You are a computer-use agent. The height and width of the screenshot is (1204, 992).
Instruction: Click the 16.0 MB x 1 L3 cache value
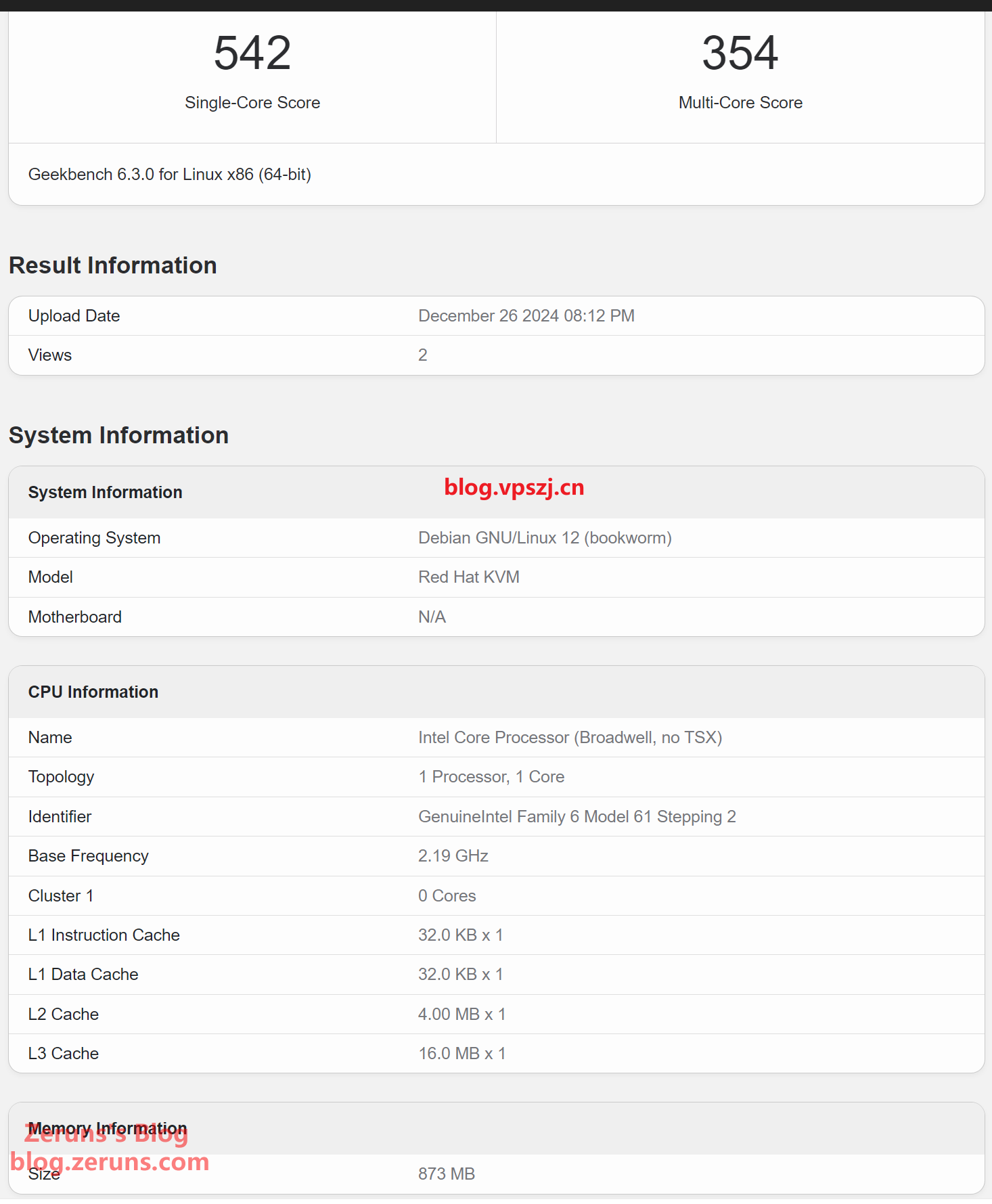[x=461, y=1054]
